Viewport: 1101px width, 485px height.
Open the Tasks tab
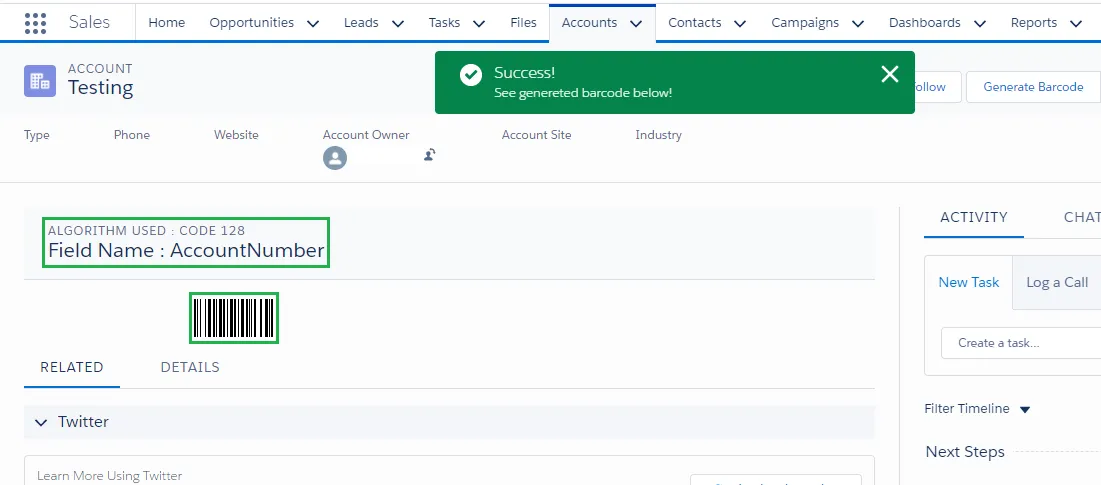(444, 22)
